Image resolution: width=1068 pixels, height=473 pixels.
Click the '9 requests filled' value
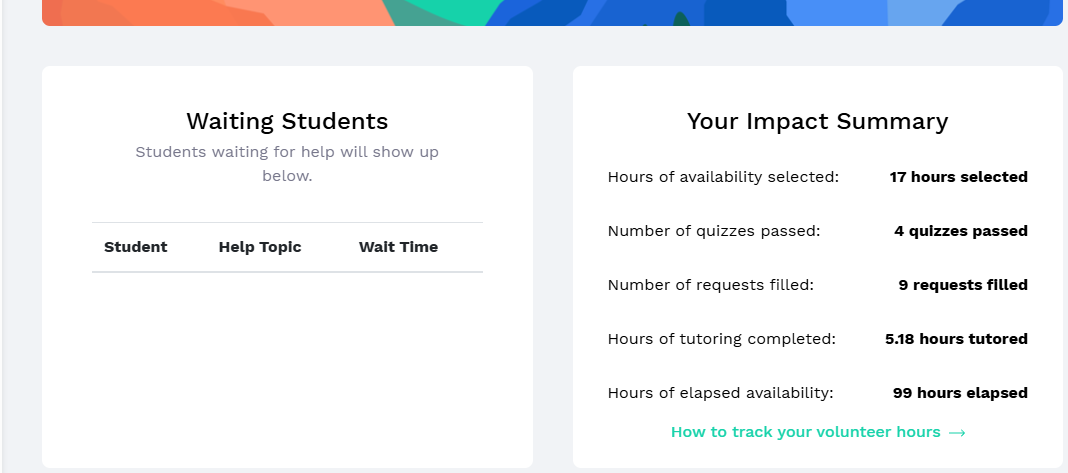(x=962, y=285)
